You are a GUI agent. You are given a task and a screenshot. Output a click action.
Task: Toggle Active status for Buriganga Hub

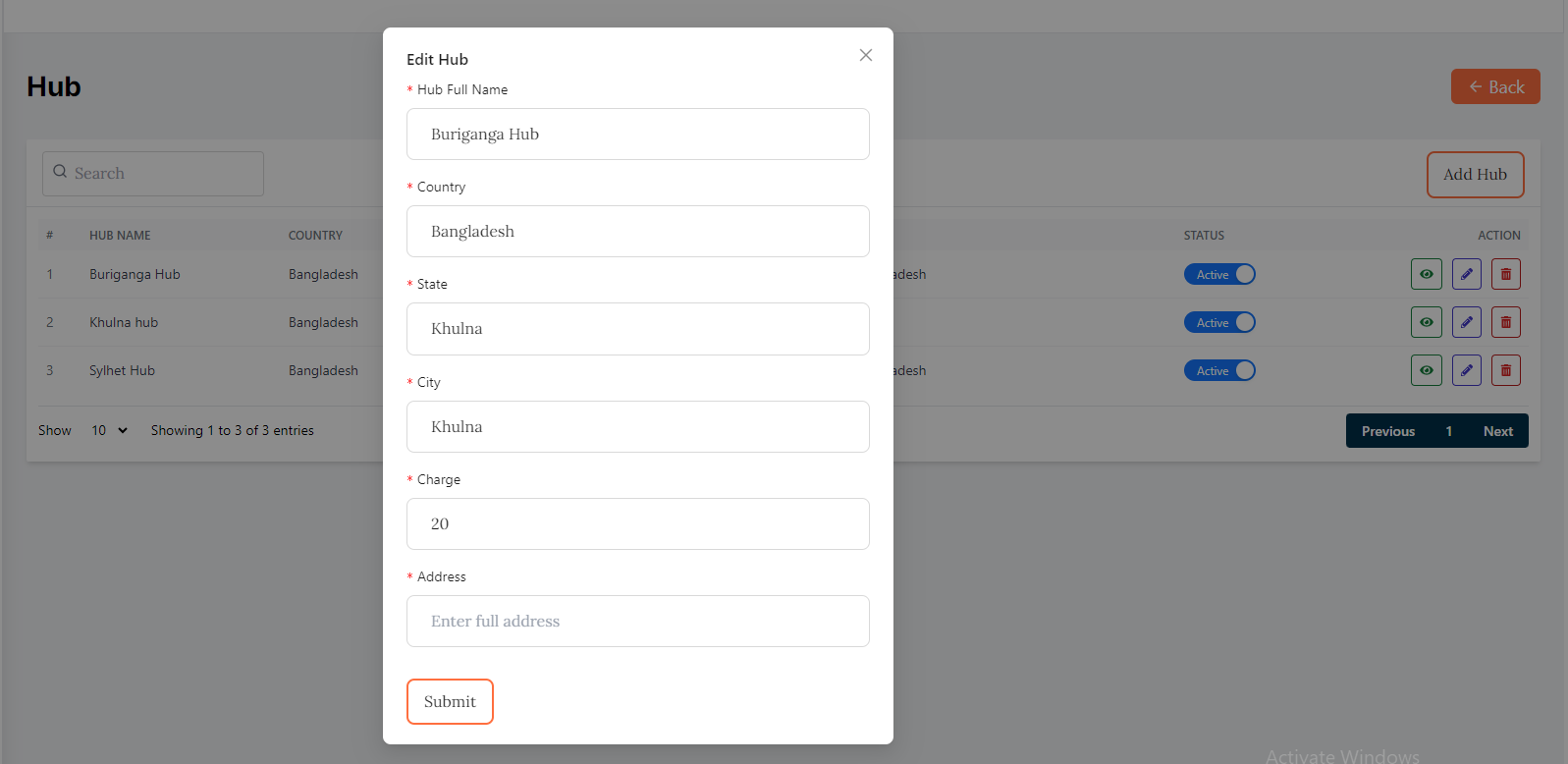point(1218,275)
